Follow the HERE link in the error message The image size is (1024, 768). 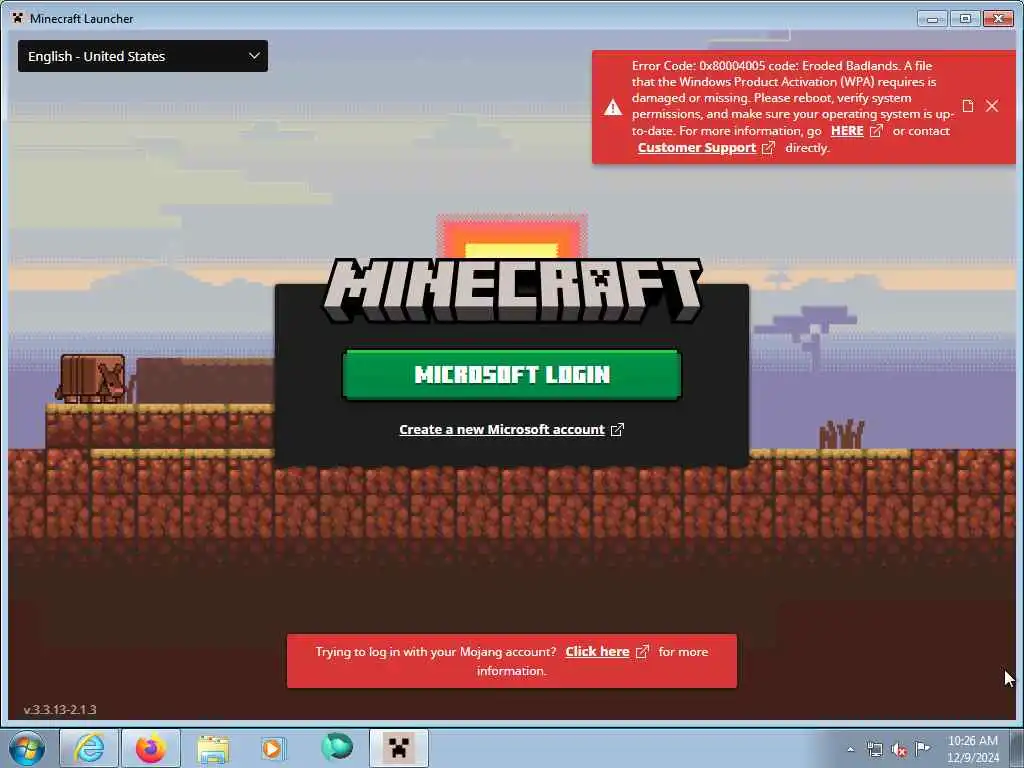(847, 131)
